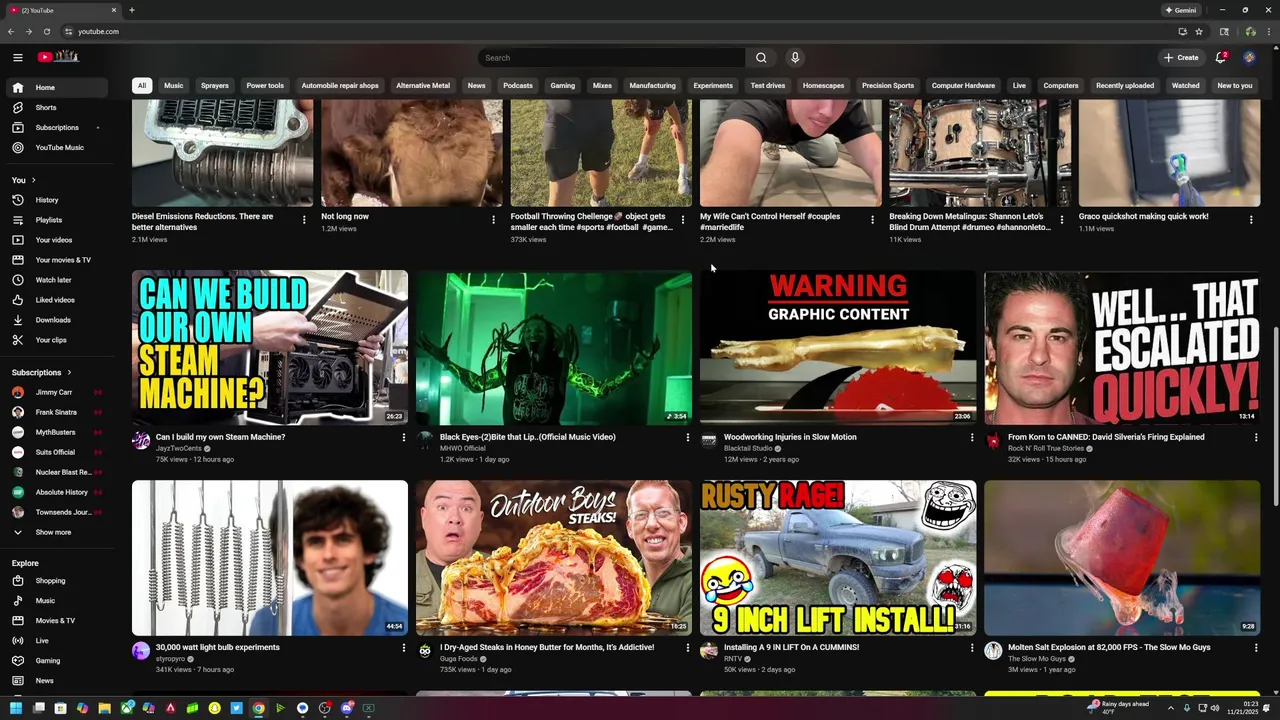Open Downloads in sidebar
The image size is (1280, 720).
[x=55, y=320]
